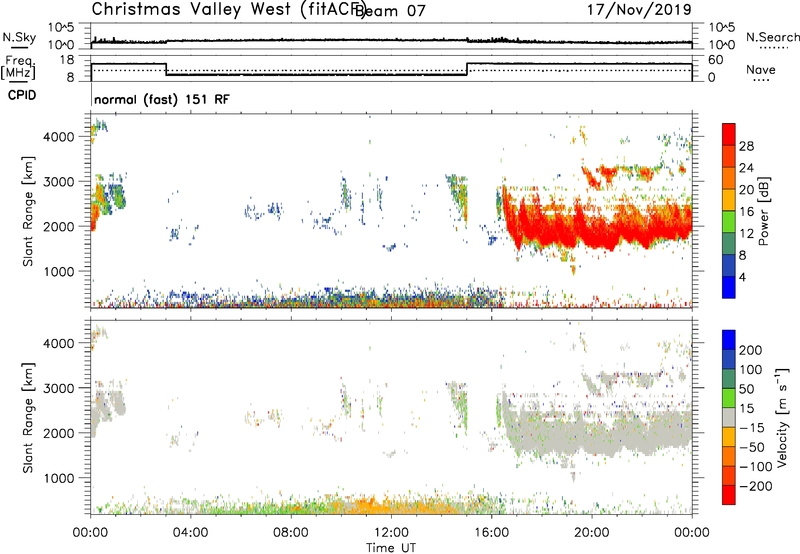
Task: Click the '20:00' time axis tick label
Action: 592,533
